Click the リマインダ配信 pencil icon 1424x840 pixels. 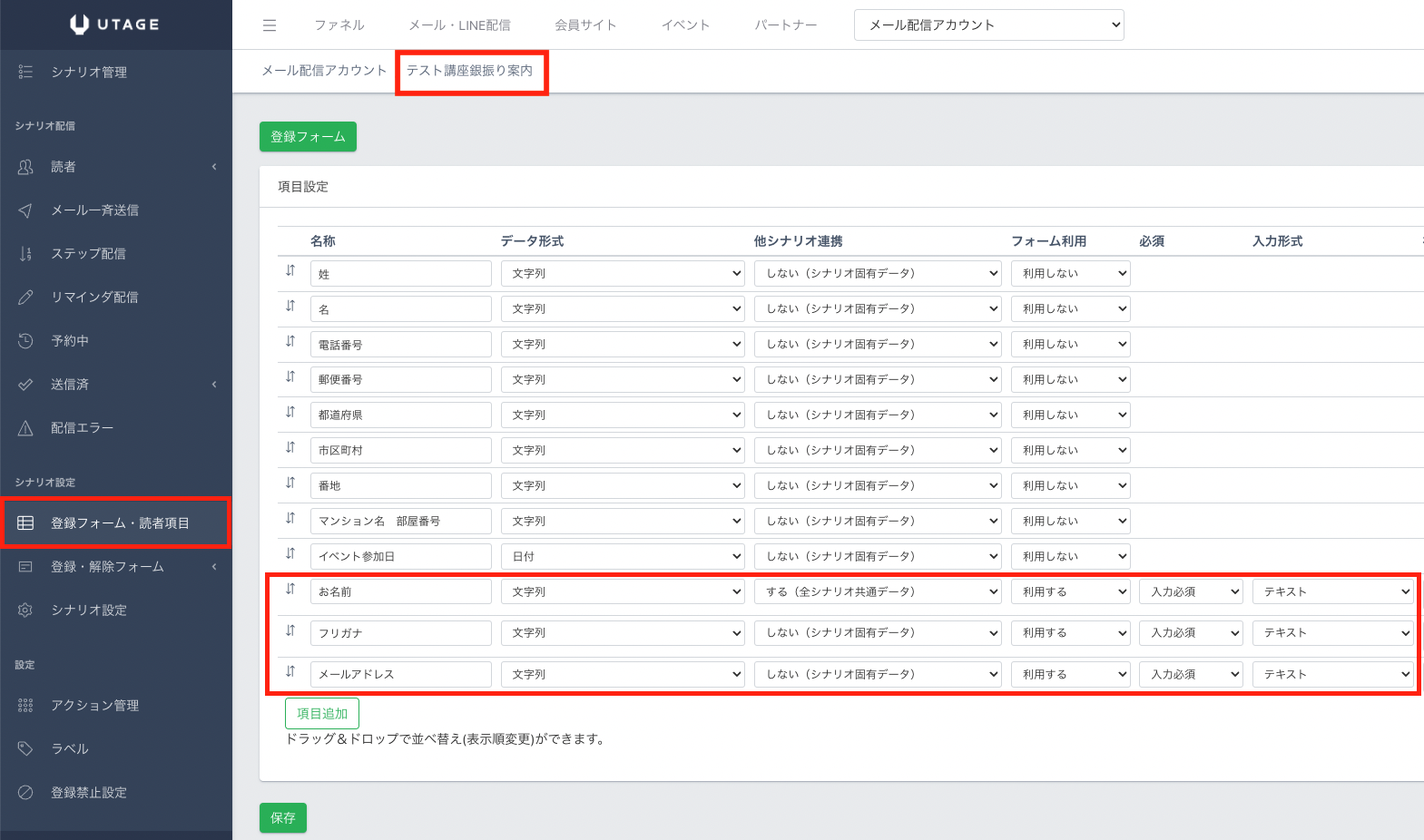25,298
